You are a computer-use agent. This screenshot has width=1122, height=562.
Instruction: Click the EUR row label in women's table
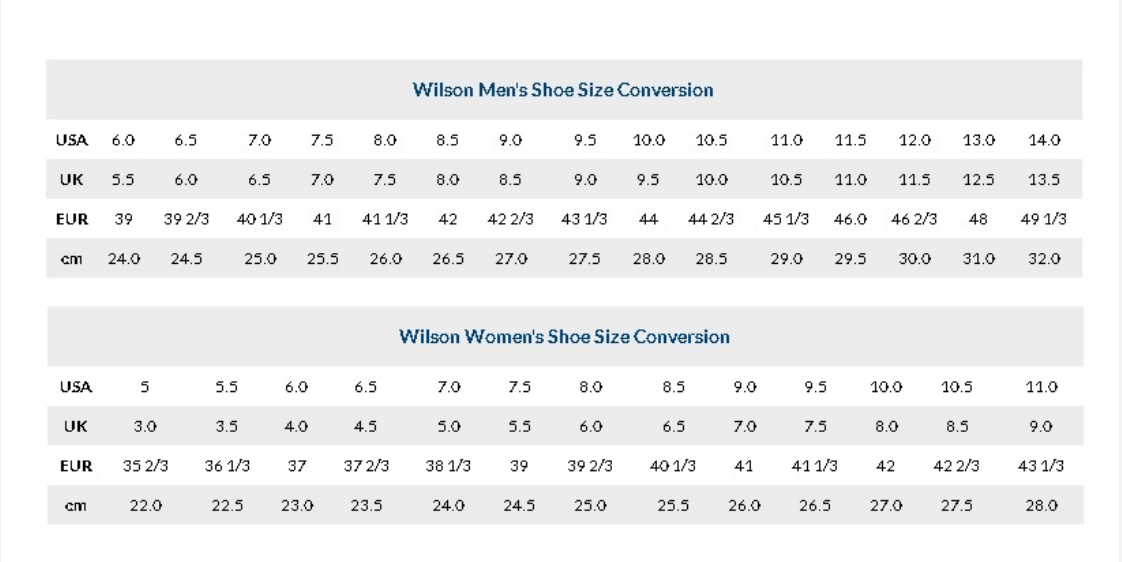click(x=76, y=466)
